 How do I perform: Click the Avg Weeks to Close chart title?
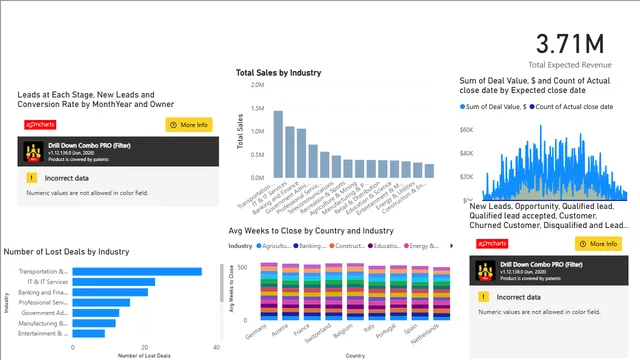tap(311, 231)
